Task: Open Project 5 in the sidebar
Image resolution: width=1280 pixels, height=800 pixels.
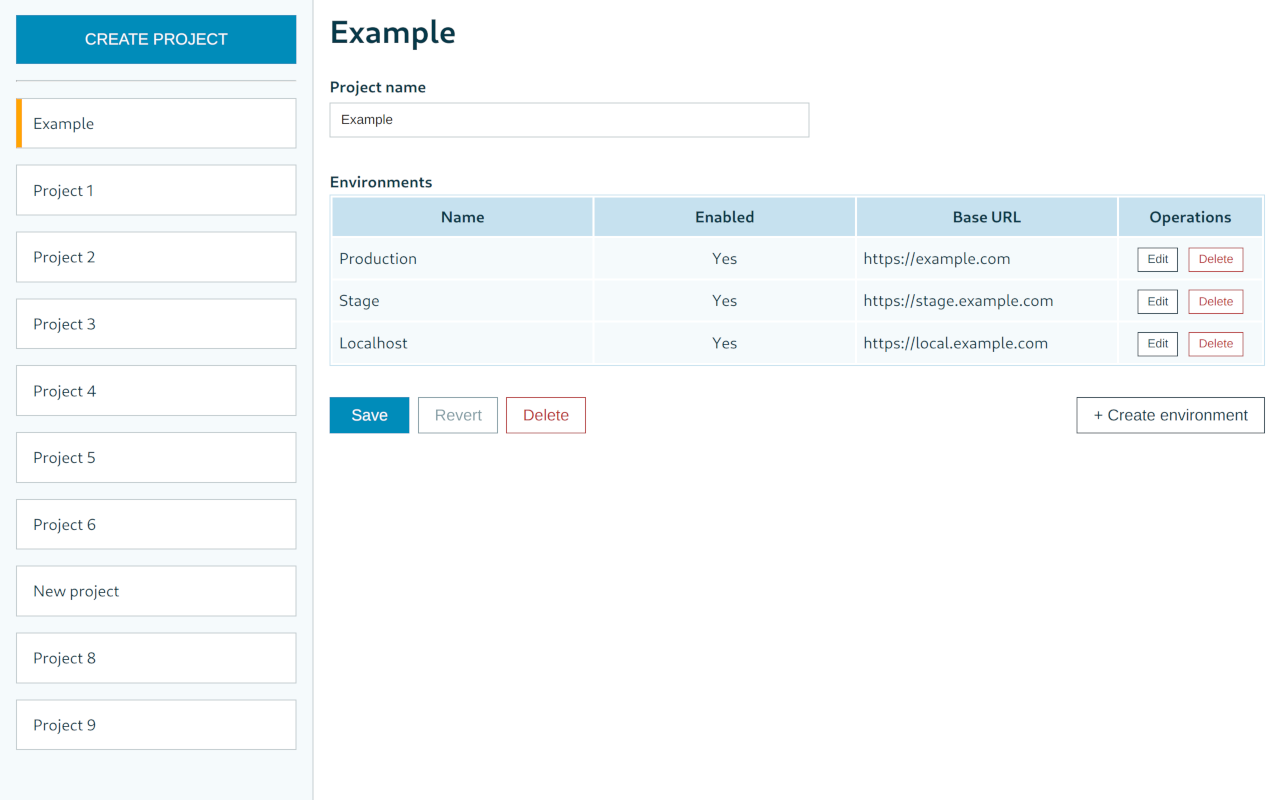Action: (x=156, y=457)
